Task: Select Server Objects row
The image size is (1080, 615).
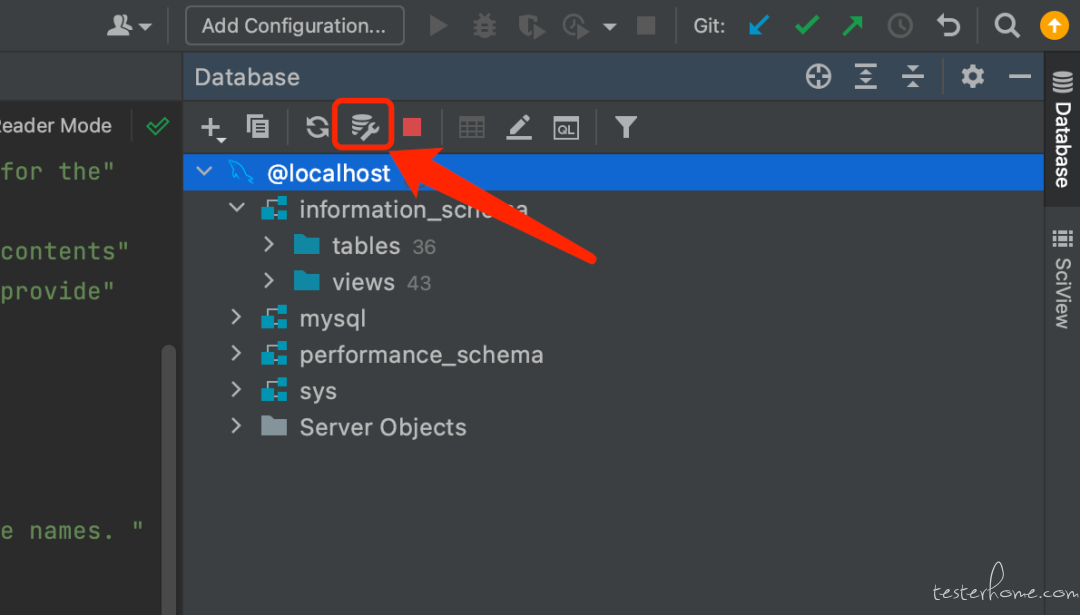Action: click(x=613, y=427)
